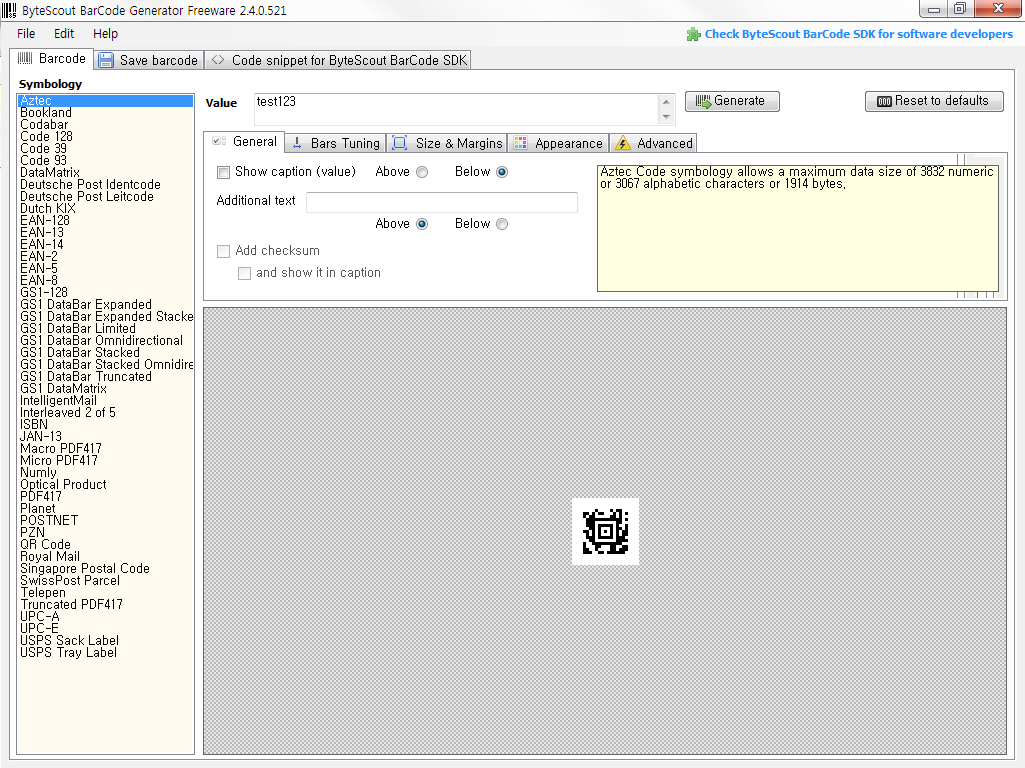Screen dimensions: 1025x768
Task: Click the generated Aztec barcode preview image
Action: (x=605, y=531)
